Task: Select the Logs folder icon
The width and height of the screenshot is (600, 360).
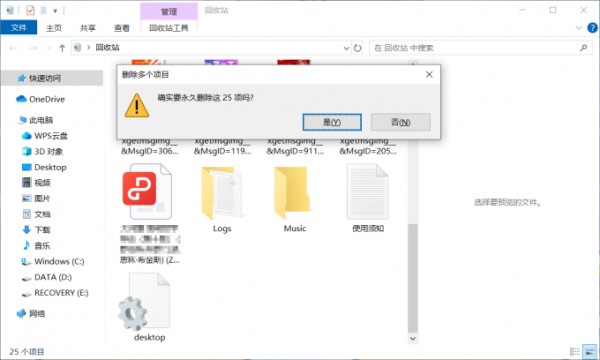Action: coord(222,193)
